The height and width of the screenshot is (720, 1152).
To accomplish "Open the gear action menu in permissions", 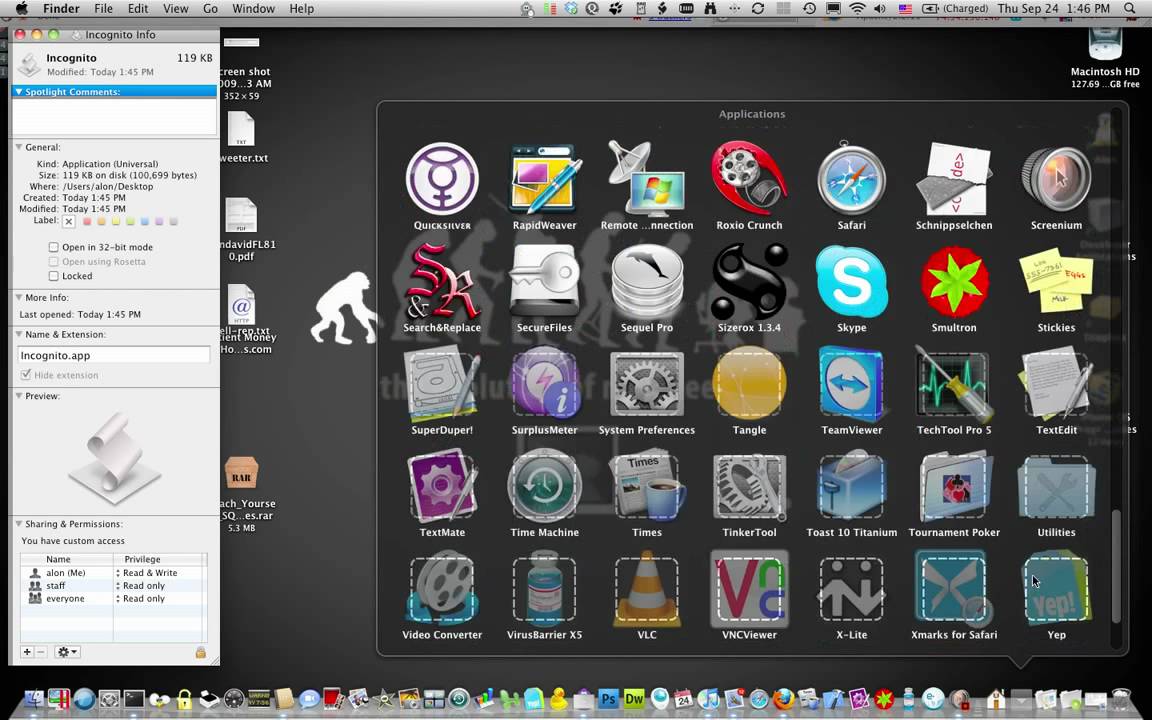I will pyautogui.click(x=67, y=652).
